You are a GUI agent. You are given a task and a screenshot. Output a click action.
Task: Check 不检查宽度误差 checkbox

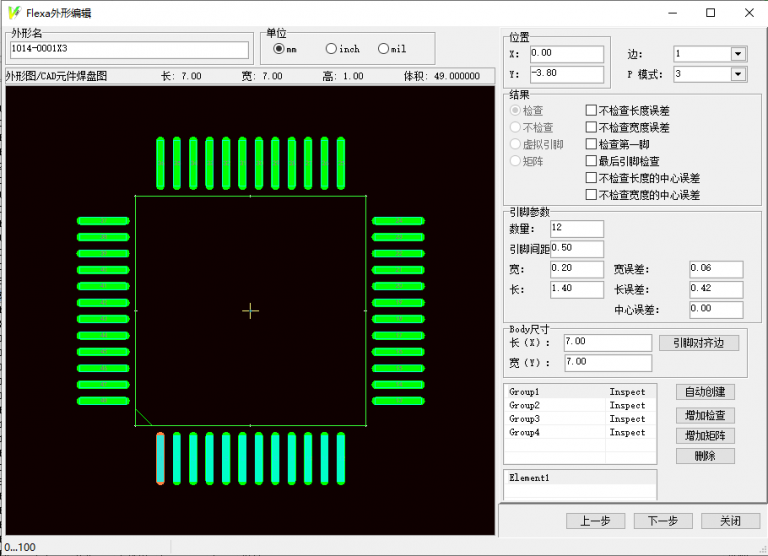pyautogui.click(x=591, y=127)
